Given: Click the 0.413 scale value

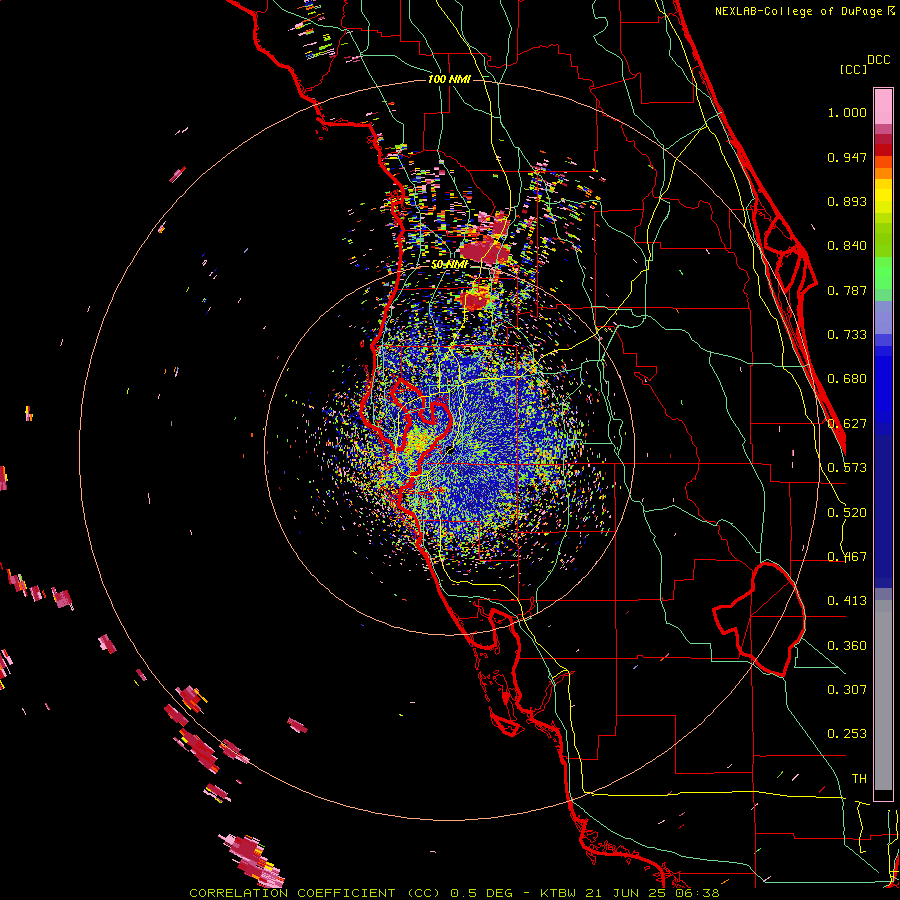Looking at the screenshot, I should point(847,601).
